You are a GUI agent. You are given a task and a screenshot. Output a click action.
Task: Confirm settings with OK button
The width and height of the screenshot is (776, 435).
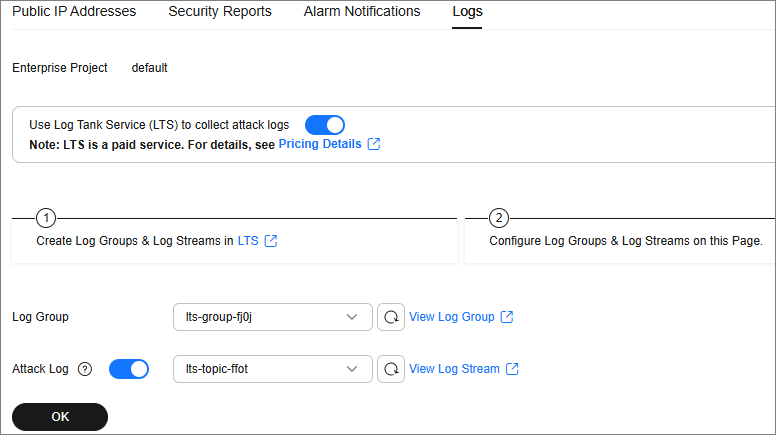click(60, 417)
